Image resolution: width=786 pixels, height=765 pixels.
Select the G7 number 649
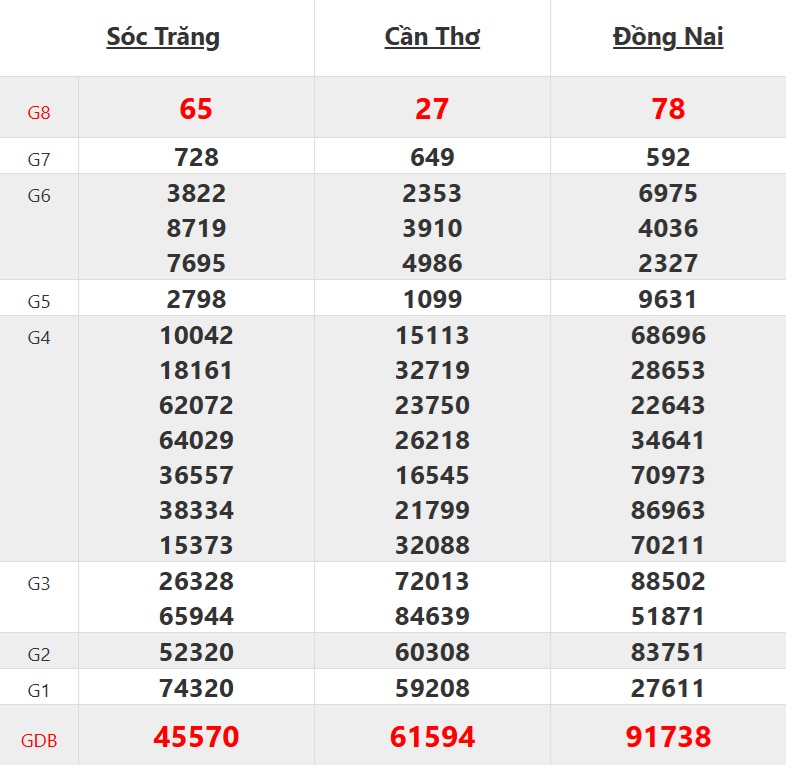(x=432, y=157)
